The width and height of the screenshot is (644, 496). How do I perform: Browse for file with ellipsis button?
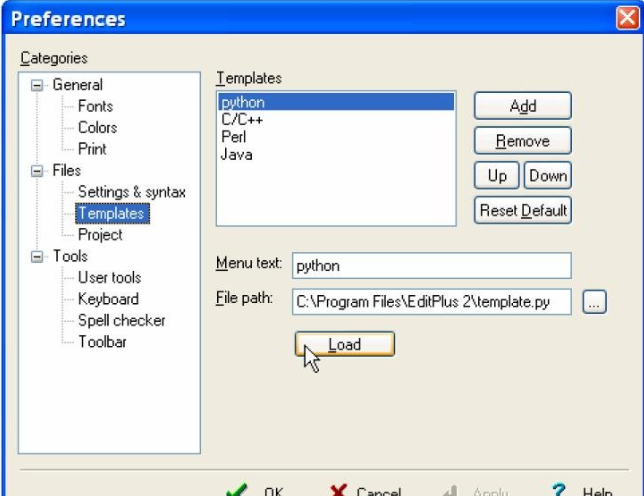tap(594, 302)
